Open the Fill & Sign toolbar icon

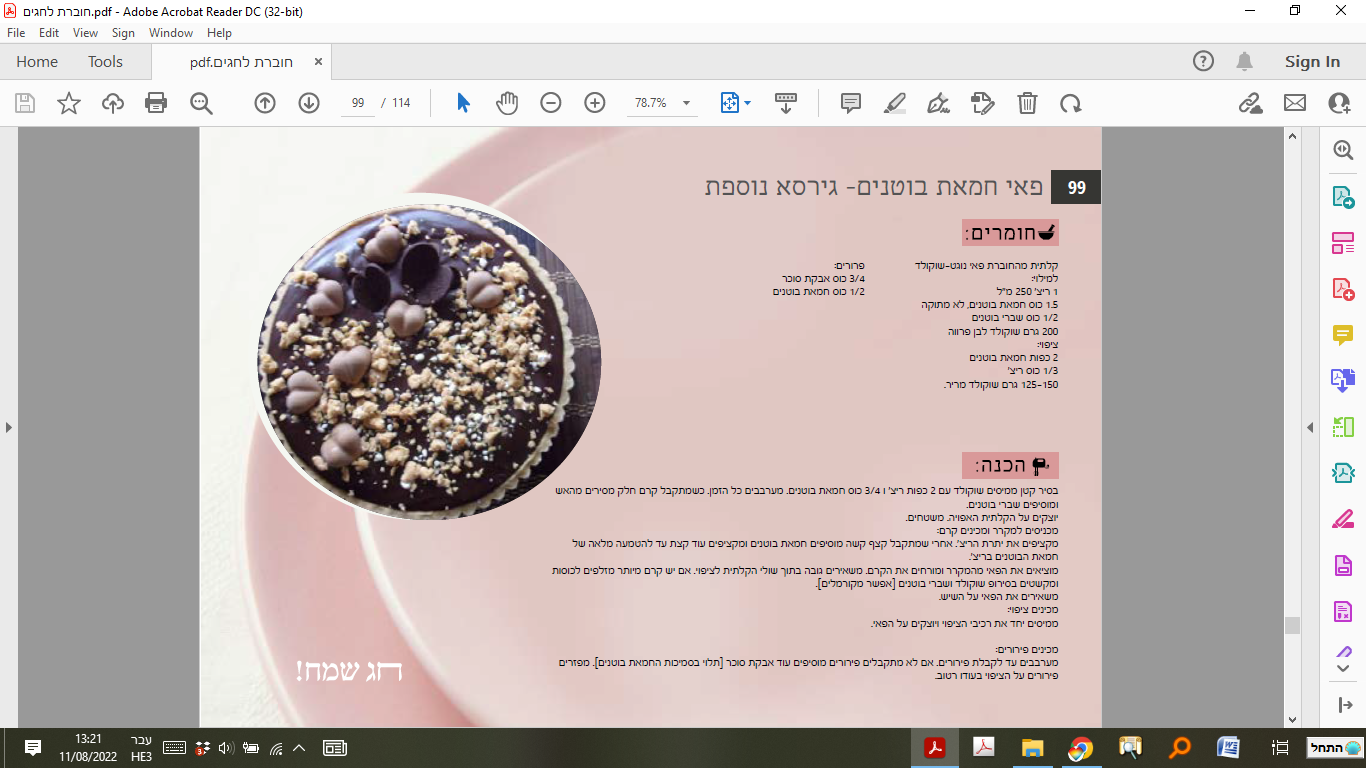(982, 103)
